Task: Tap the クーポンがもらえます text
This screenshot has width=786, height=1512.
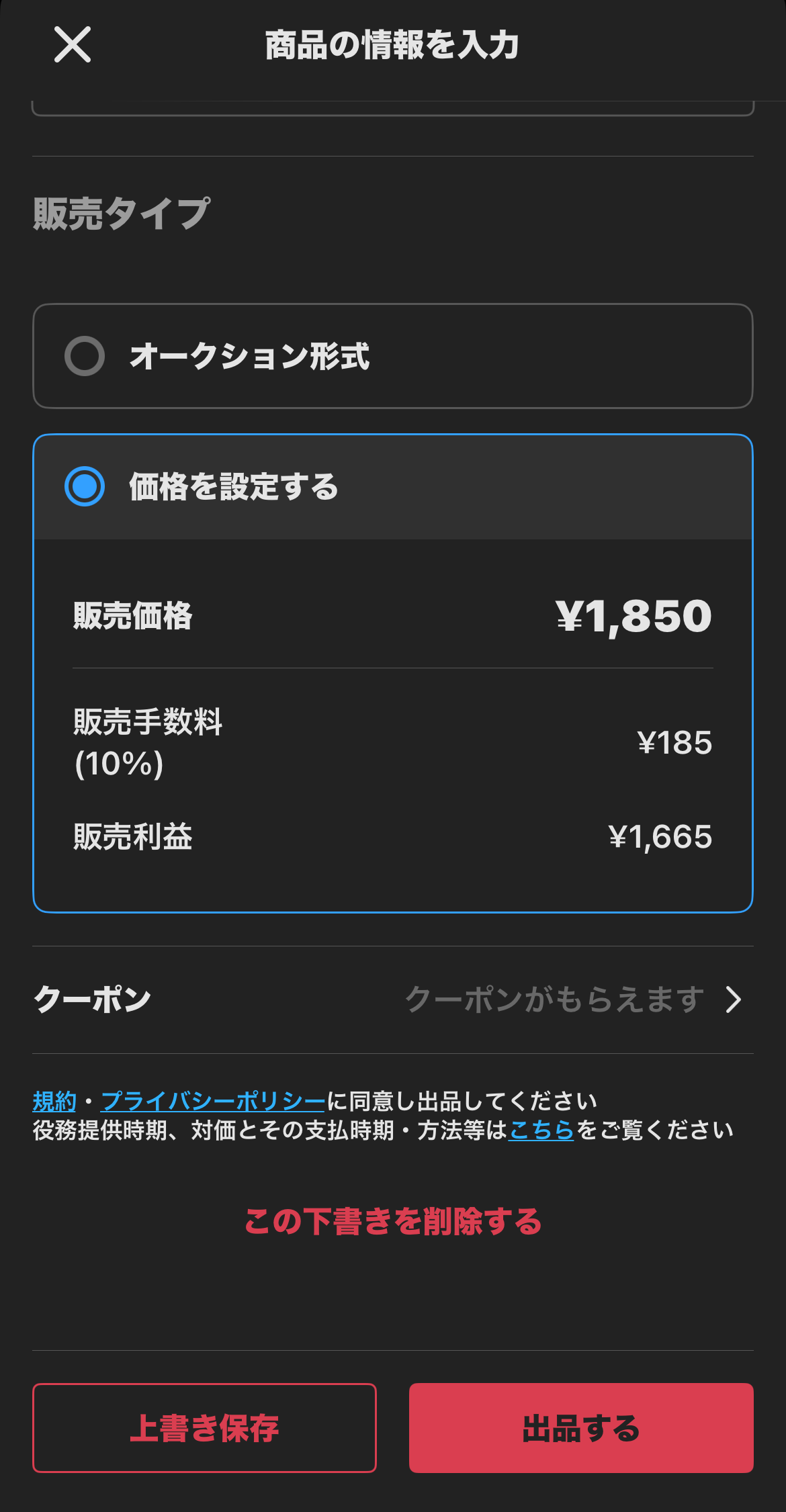Action: click(x=554, y=999)
